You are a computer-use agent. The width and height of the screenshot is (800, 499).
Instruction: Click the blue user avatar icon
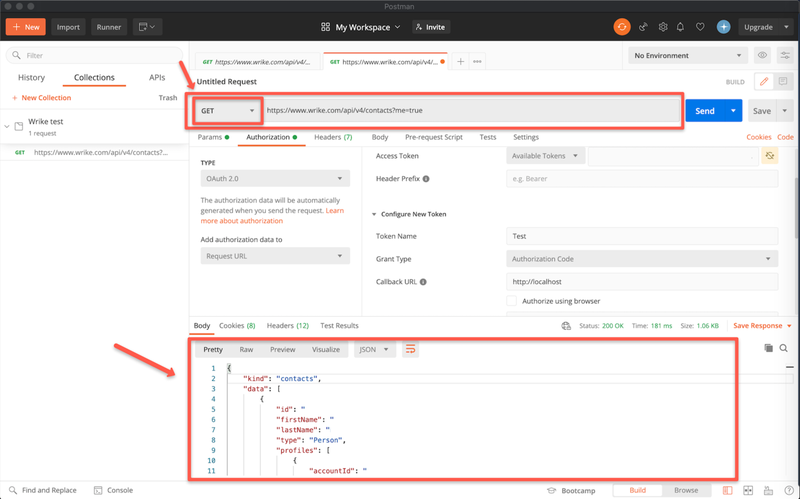[723, 27]
